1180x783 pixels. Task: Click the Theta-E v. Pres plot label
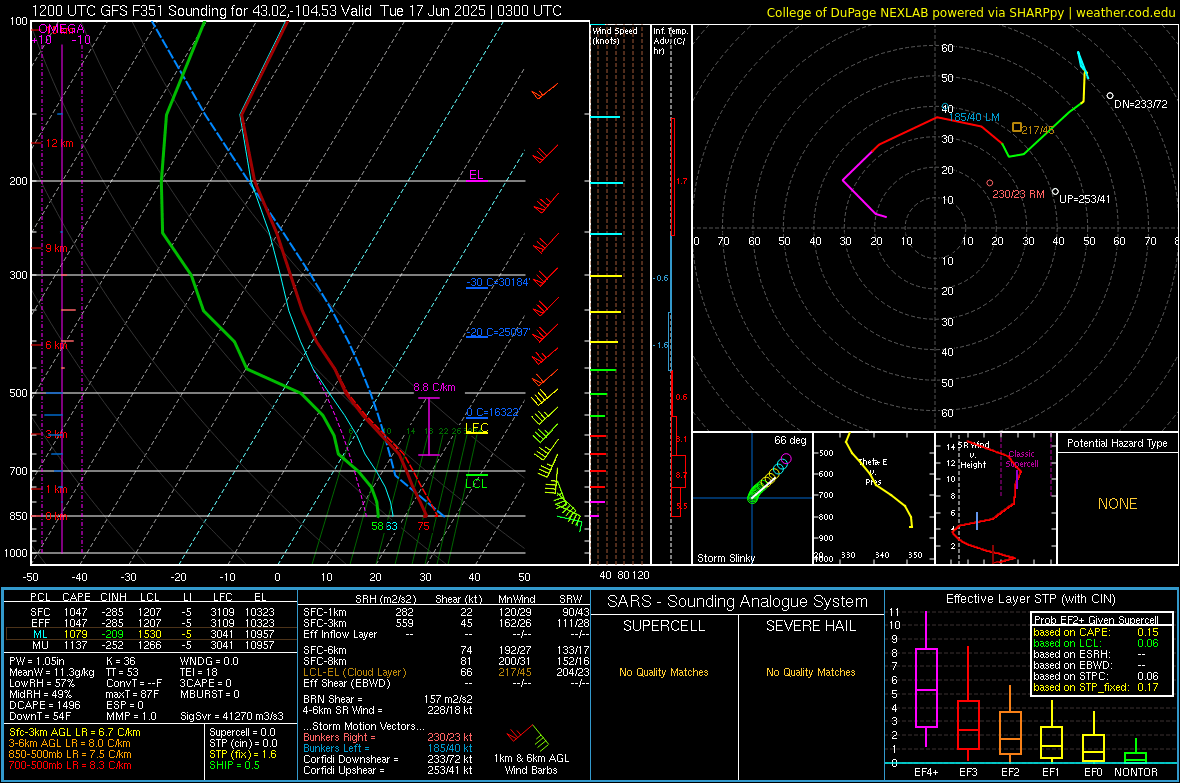tap(873, 472)
